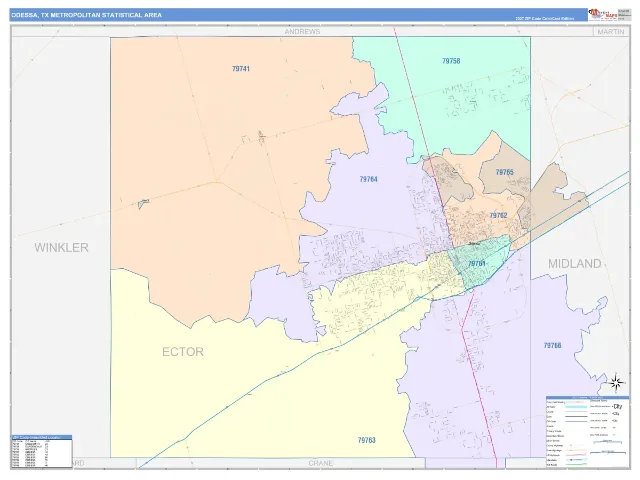Click the 79762 ZIP code label

[x=498, y=215]
